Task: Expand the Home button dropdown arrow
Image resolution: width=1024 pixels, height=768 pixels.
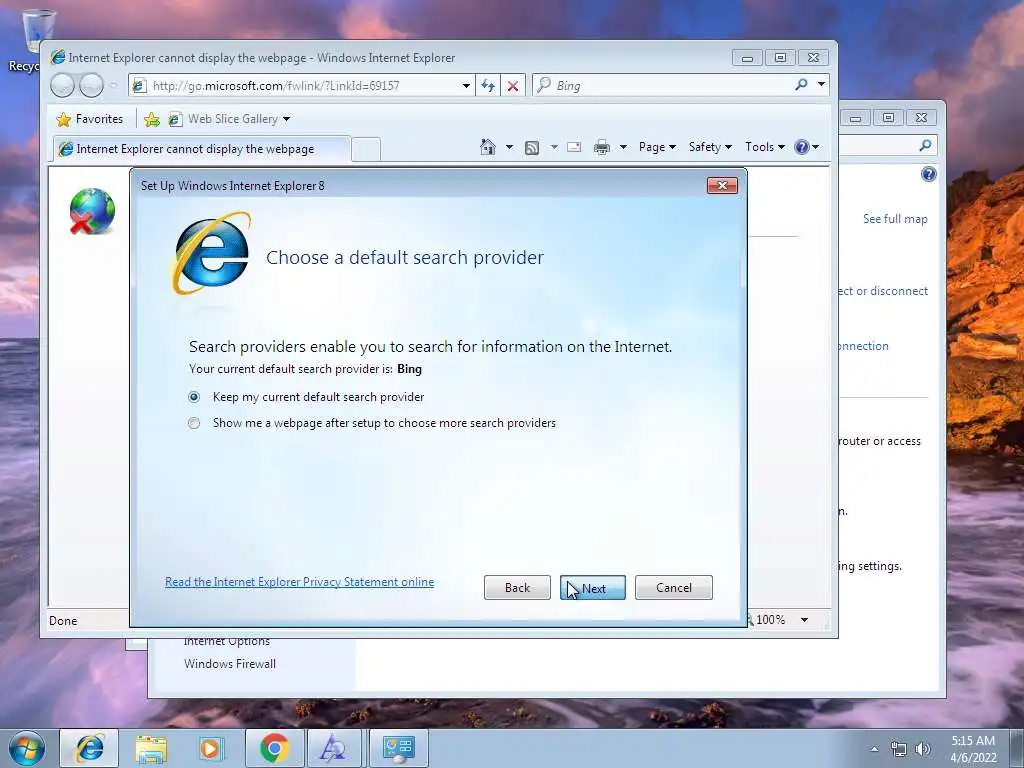Action: coord(509,147)
